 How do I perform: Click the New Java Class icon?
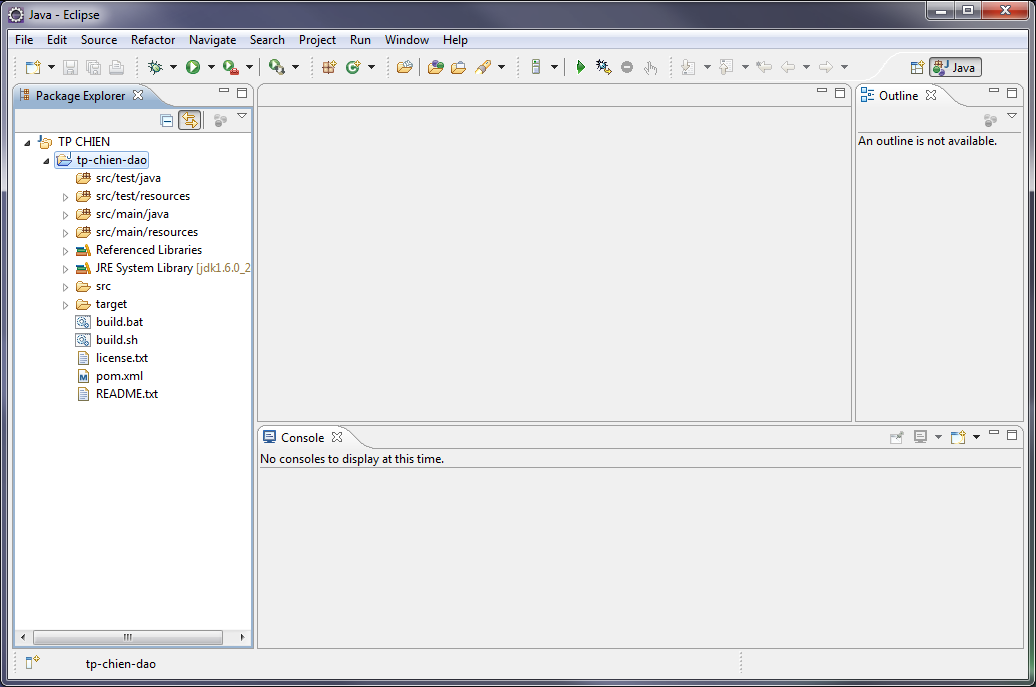click(x=353, y=67)
